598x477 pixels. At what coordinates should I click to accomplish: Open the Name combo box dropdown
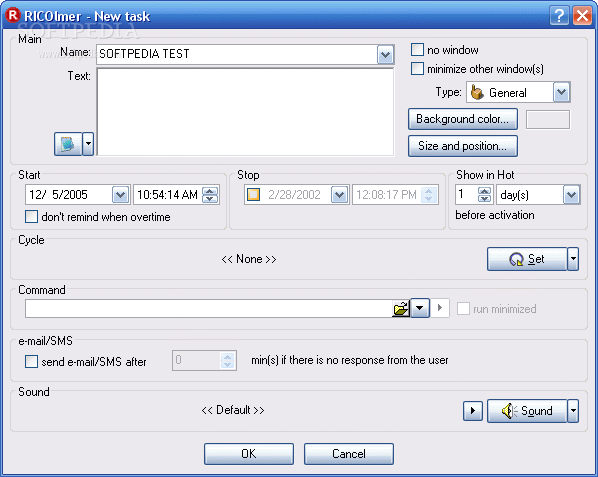[385, 55]
